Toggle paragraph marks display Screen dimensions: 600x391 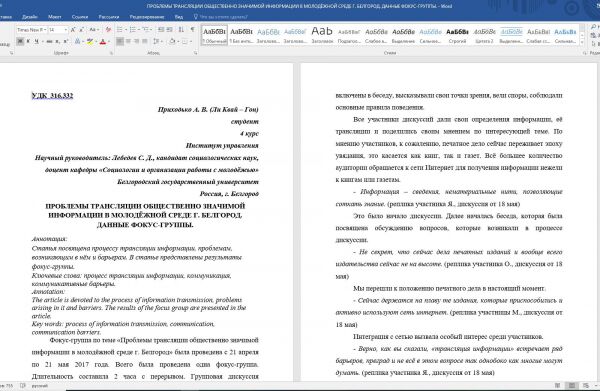pos(192,29)
